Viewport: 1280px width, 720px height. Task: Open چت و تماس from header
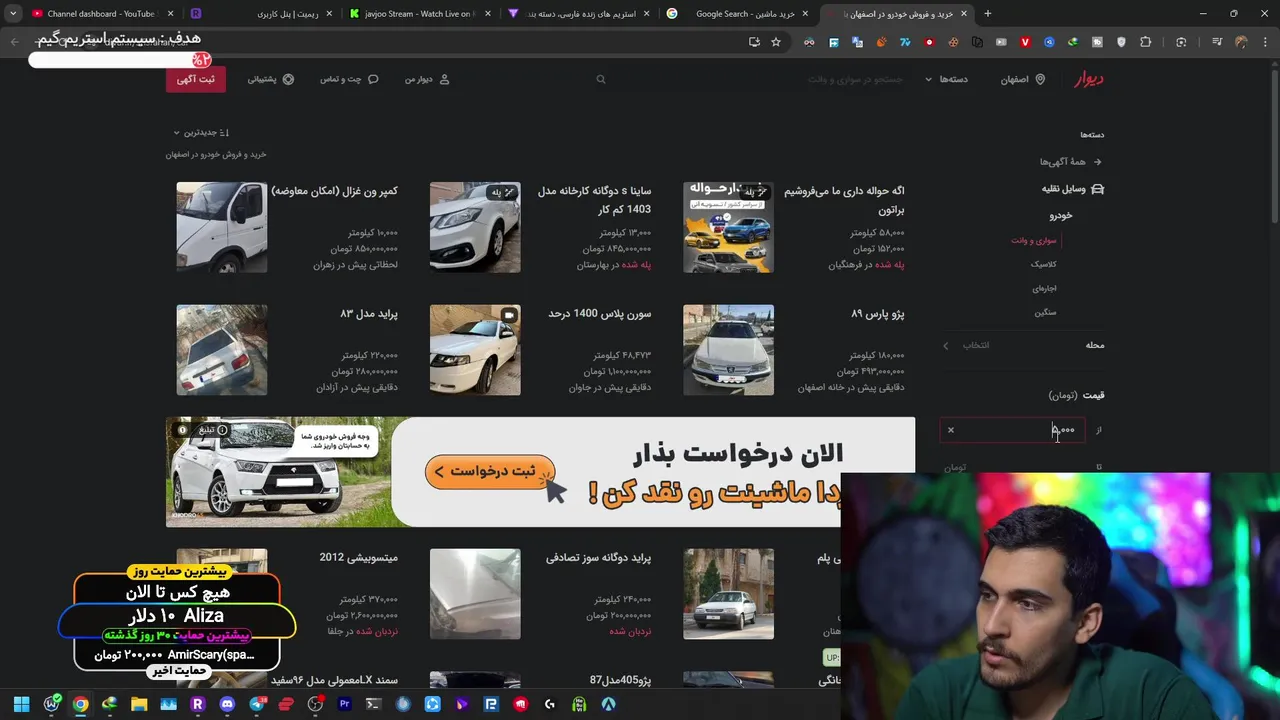(349, 79)
